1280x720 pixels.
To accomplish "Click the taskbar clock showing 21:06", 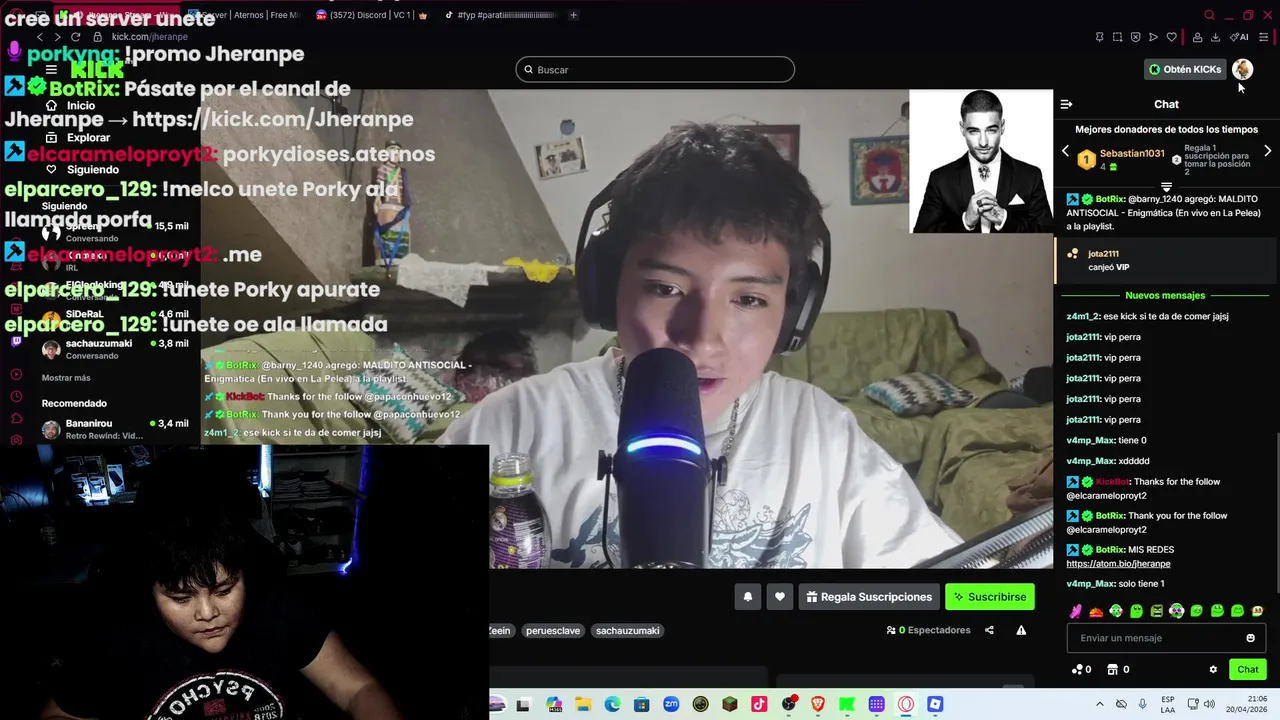I will (x=1246, y=704).
